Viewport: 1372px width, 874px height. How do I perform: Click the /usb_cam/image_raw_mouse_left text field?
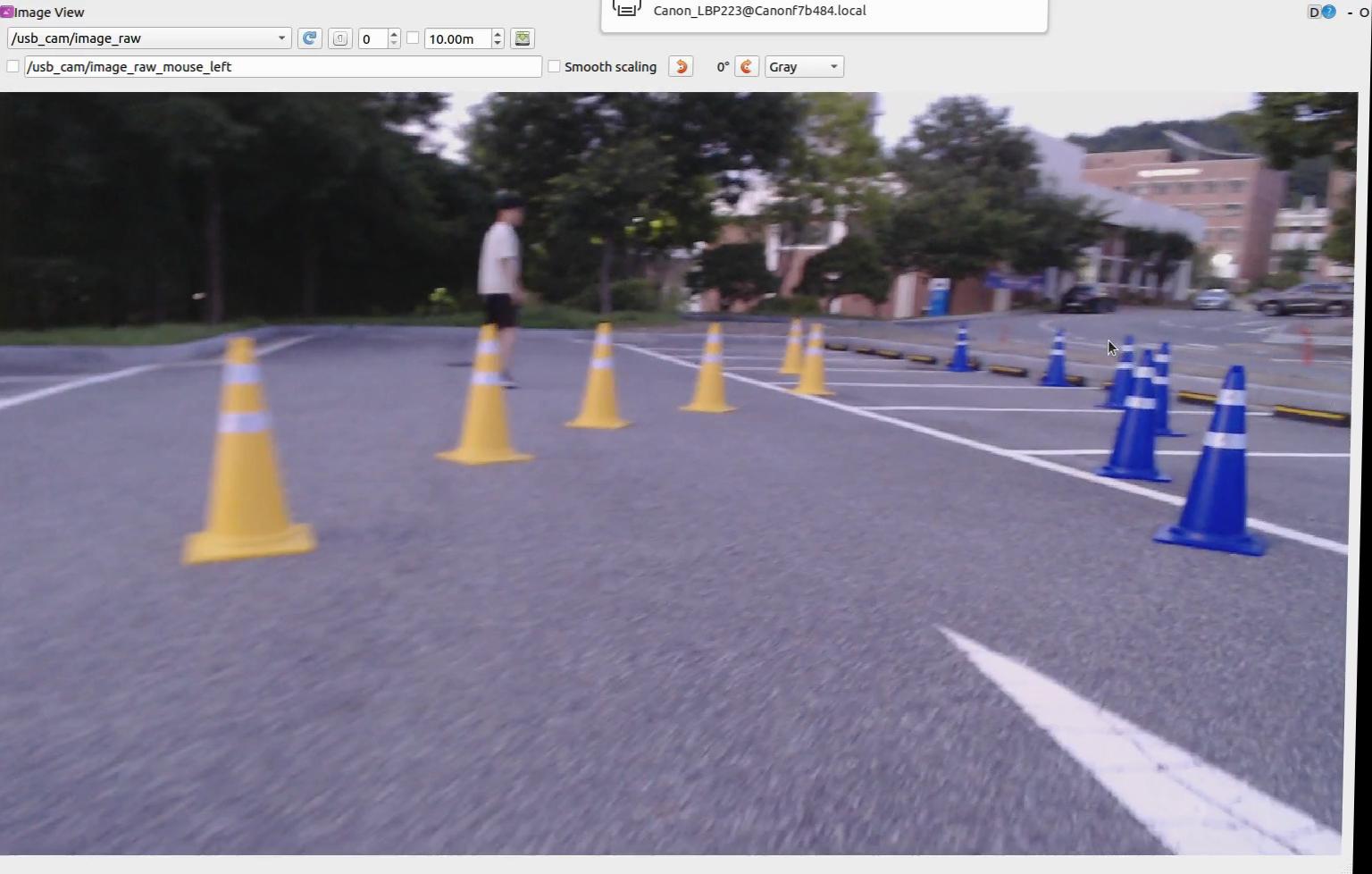pyautogui.click(x=282, y=67)
